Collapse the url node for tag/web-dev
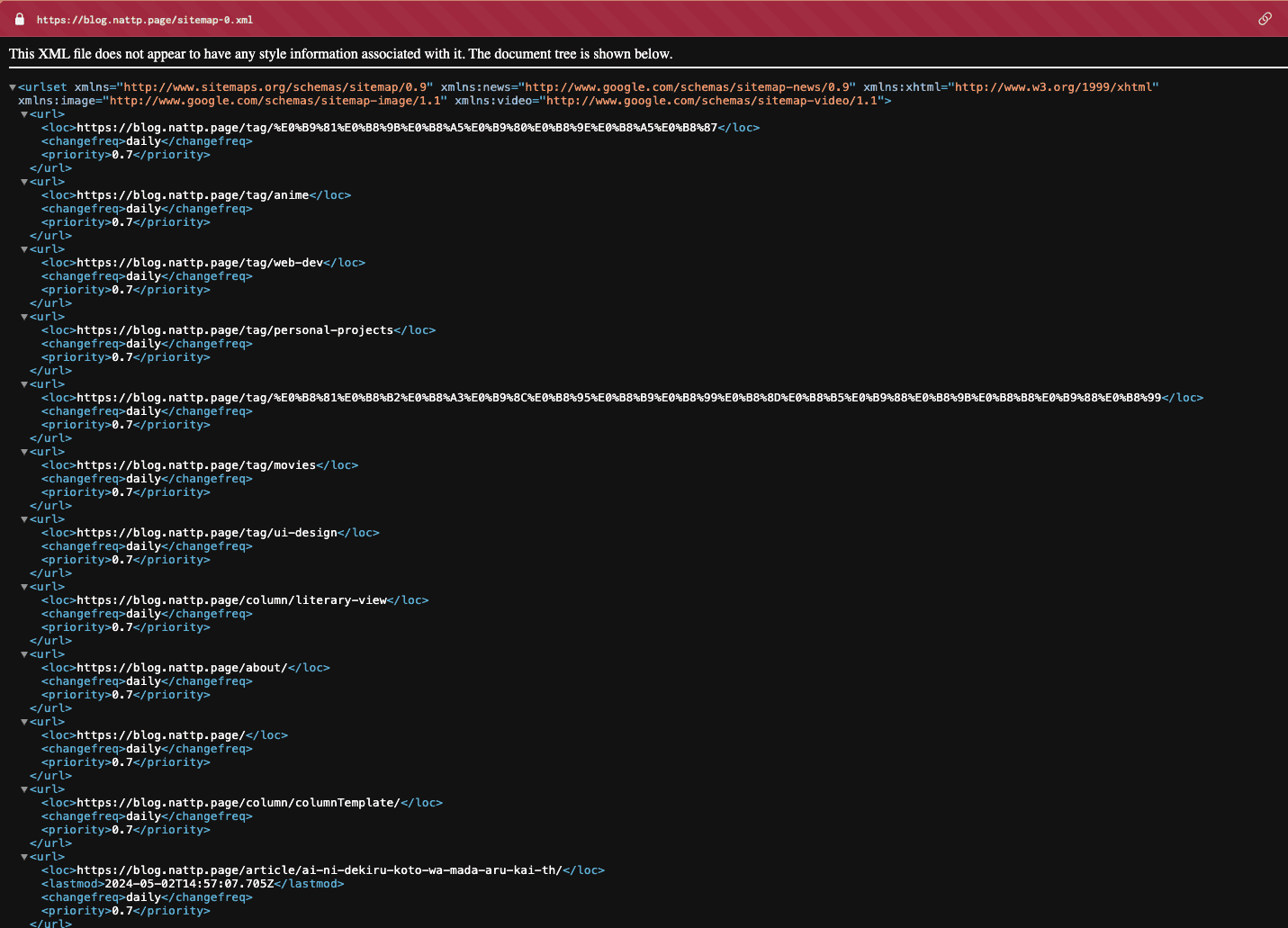1288x928 pixels. 24,249
